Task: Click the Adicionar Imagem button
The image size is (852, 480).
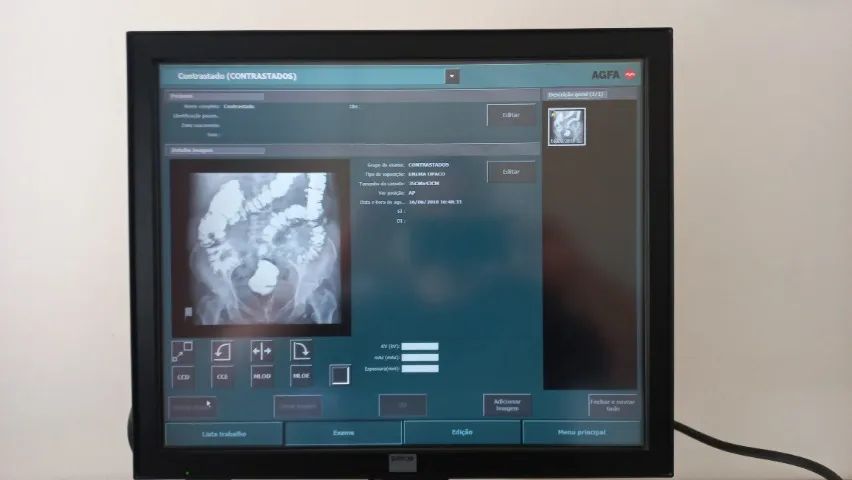Action: (507, 406)
